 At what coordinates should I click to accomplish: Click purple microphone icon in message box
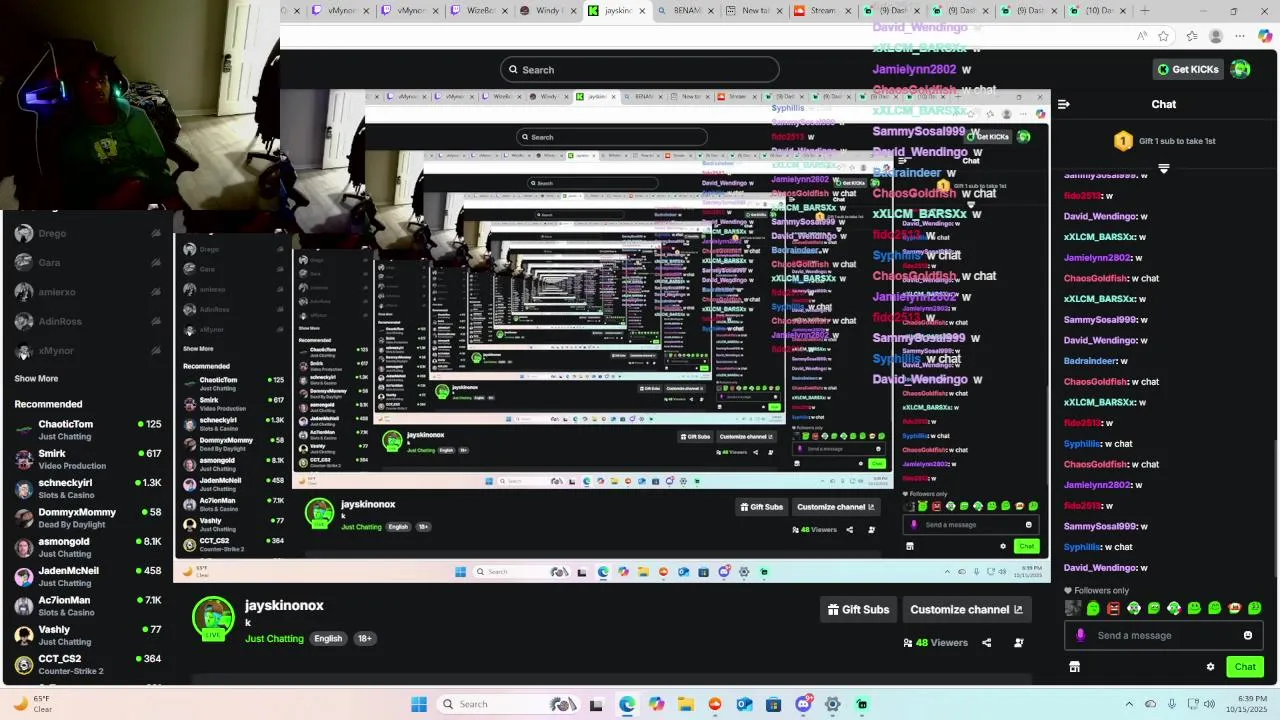[1080, 635]
